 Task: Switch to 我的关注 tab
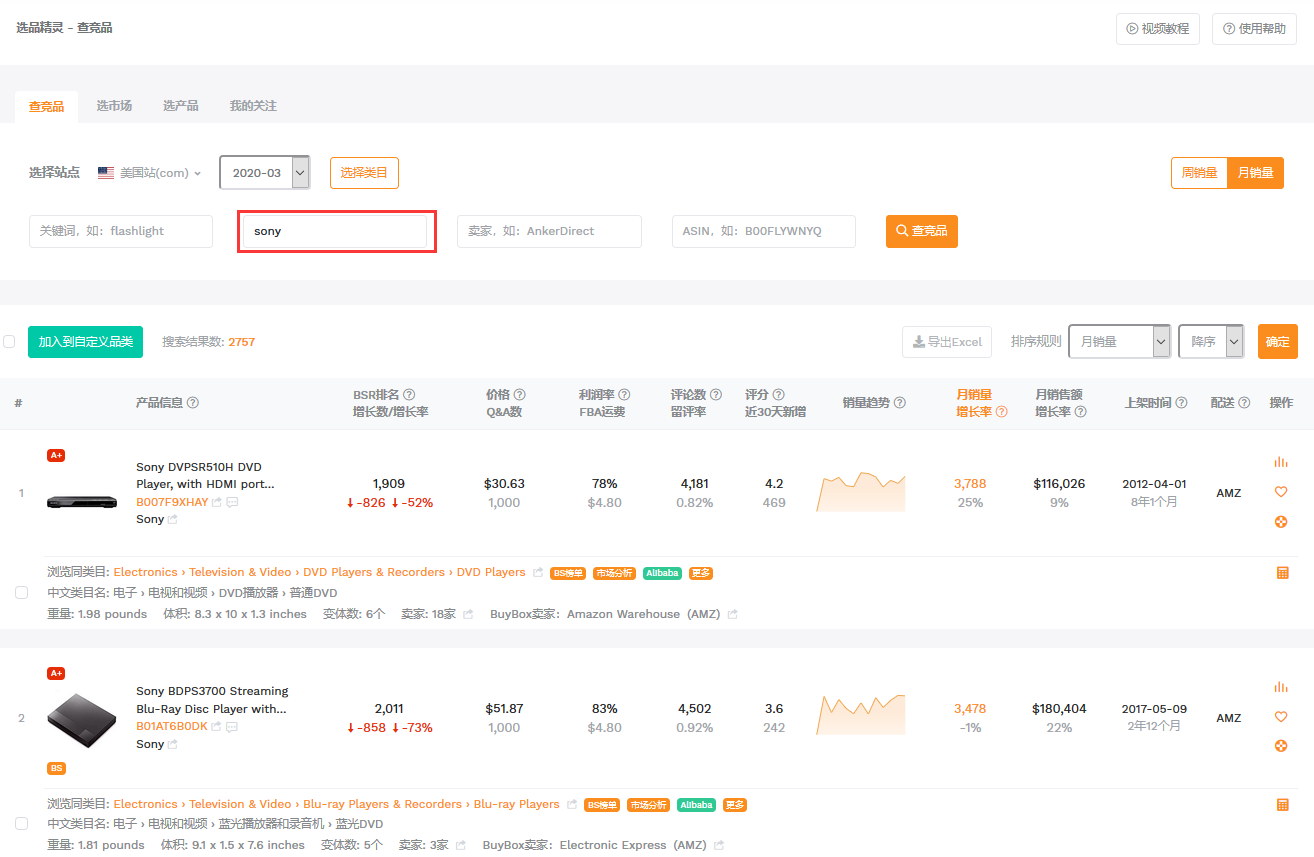pos(253,106)
